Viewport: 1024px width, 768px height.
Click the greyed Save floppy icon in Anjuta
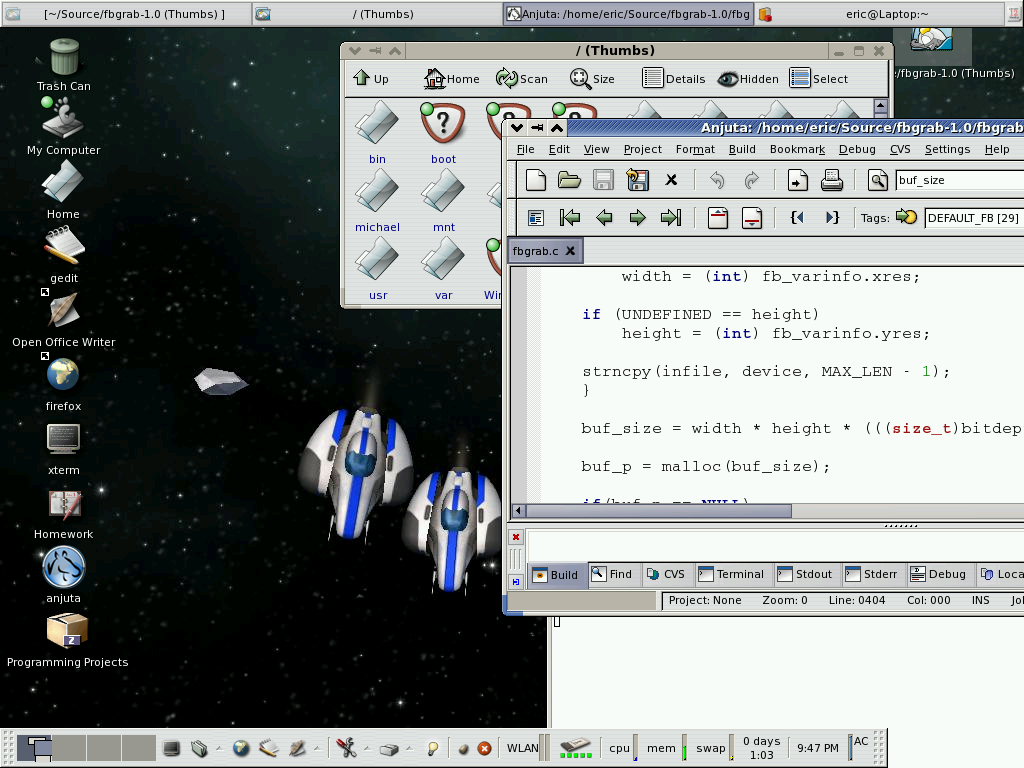point(603,180)
